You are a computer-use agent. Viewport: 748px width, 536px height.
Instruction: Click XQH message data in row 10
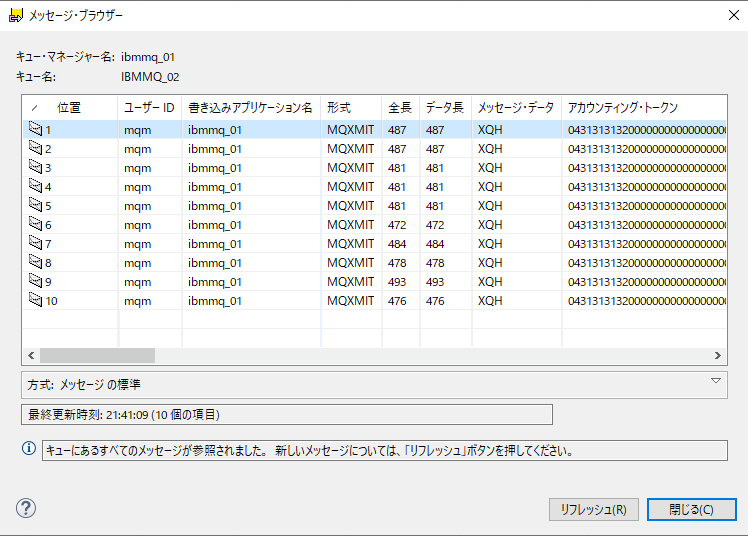click(x=490, y=301)
